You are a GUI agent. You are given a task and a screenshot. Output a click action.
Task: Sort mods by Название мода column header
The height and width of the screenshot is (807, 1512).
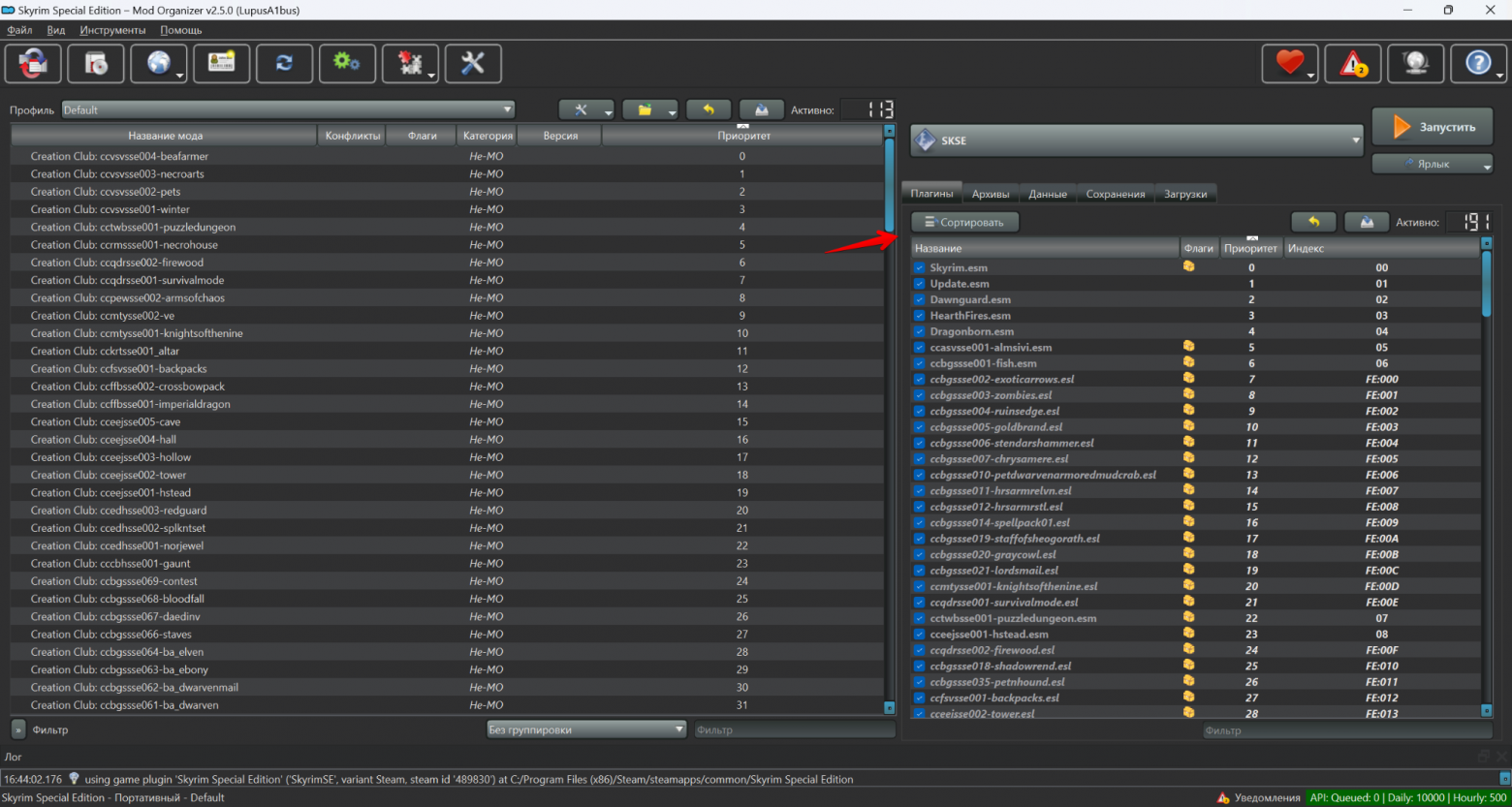click(165, 136)
